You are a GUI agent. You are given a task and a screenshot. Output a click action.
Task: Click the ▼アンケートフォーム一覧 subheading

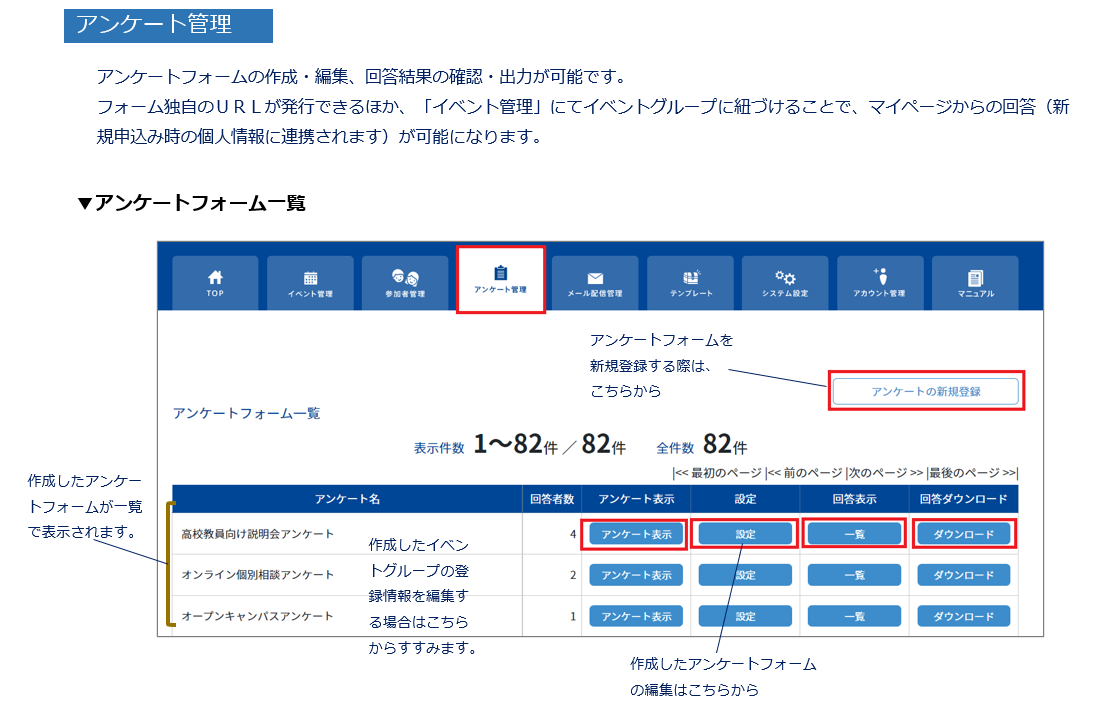coord(191,203)
